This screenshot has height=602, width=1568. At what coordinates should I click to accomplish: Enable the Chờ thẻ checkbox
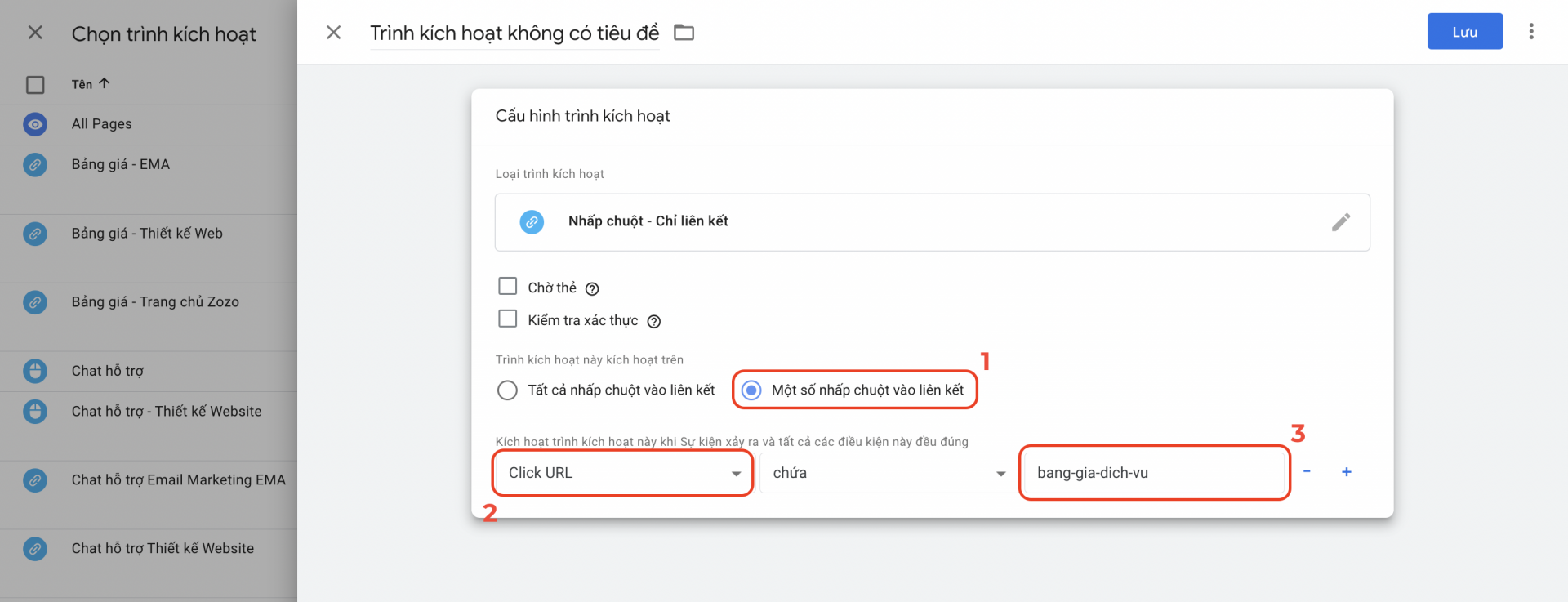(508, 286)
